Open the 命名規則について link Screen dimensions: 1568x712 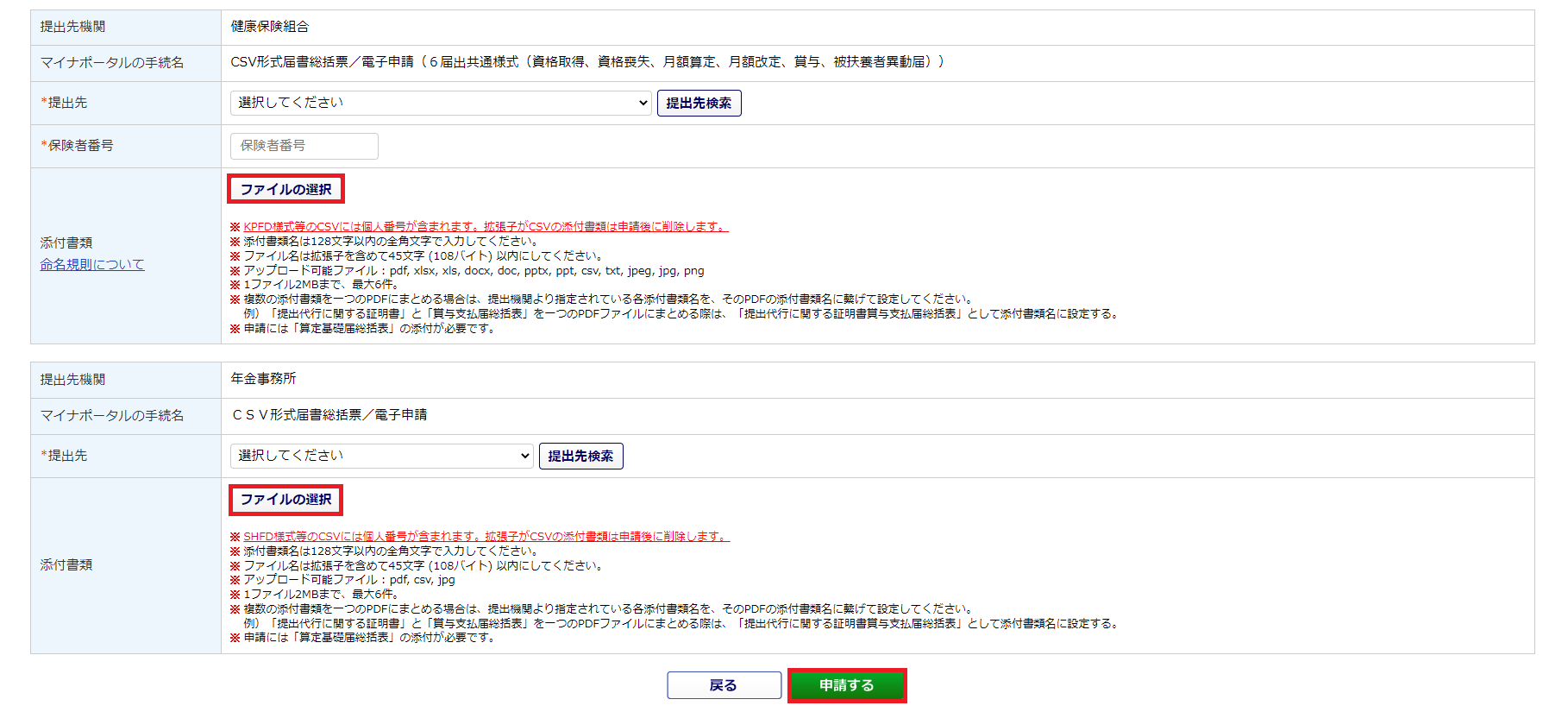click(92, 264)
